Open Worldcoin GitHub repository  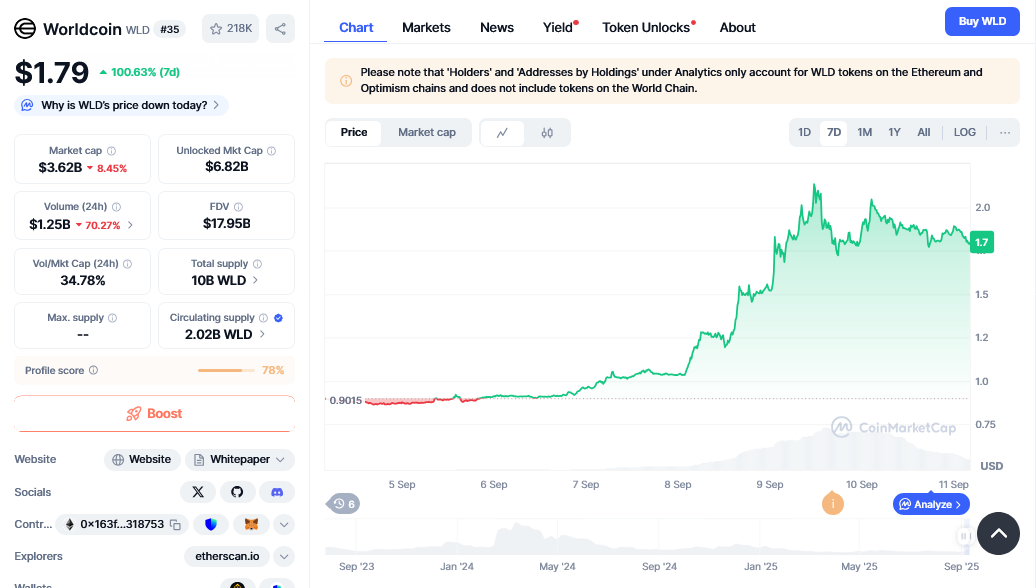pyautogui.click(x=237, y=492)
